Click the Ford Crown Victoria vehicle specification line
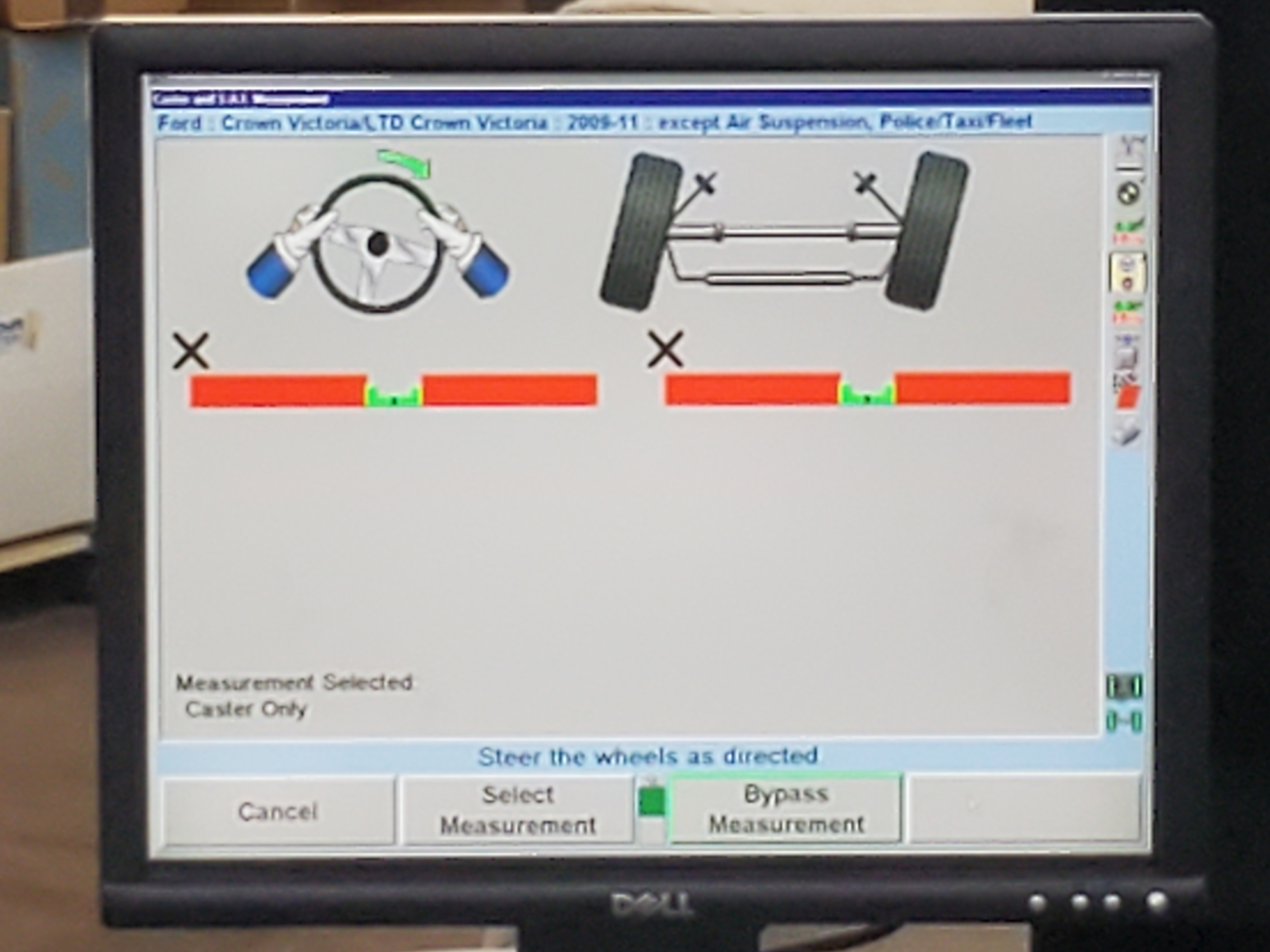The image size is (1270, 952). (x=595, y=122)
